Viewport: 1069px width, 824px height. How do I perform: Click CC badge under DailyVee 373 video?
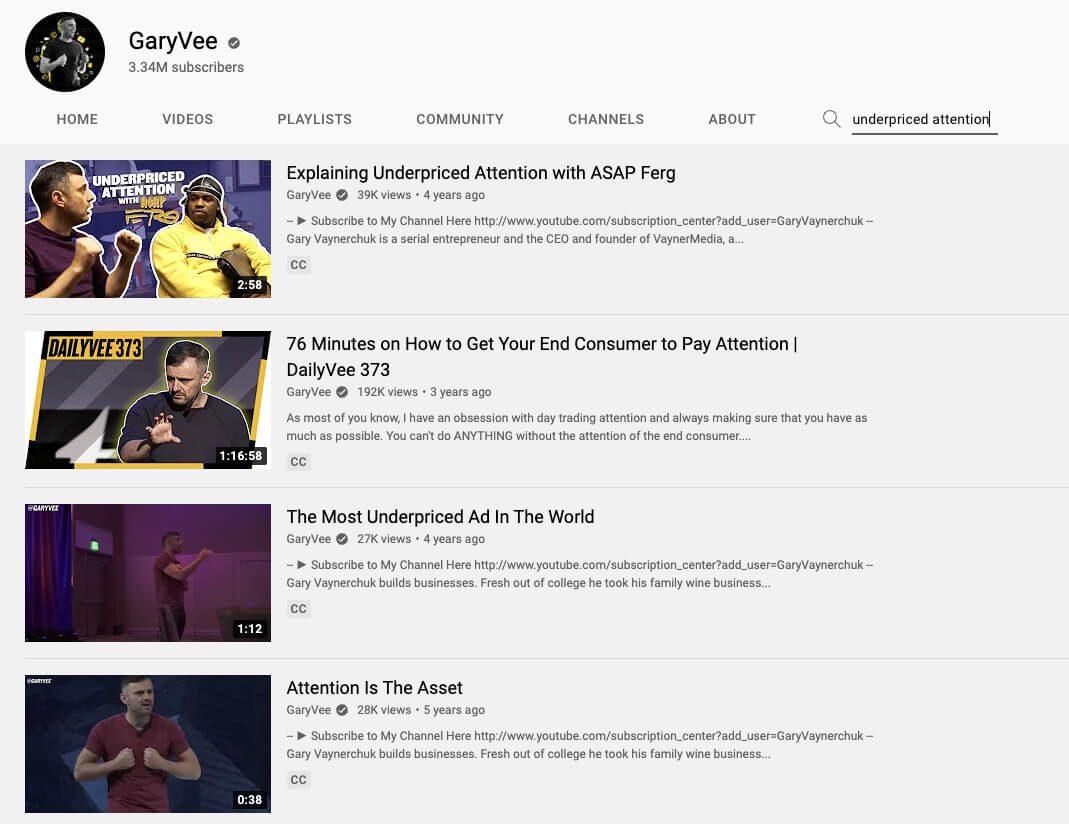coord(298,461)
